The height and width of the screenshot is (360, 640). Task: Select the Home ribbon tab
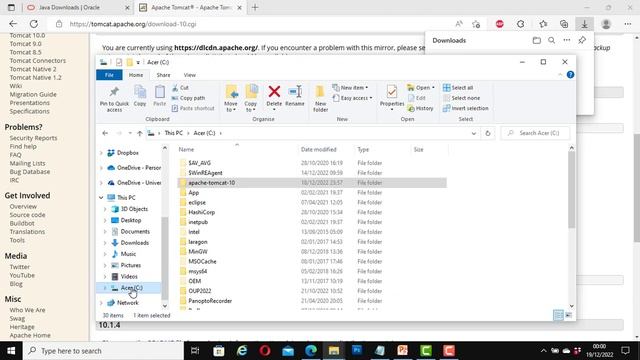(136, 75)
